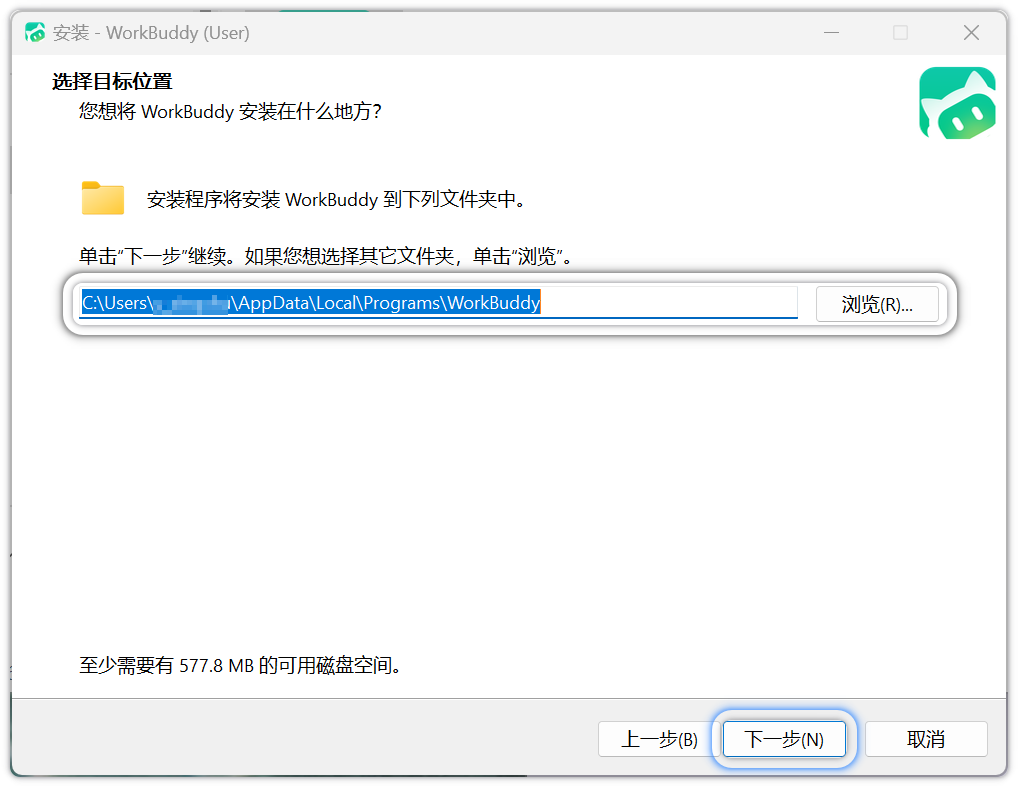Click the 安装程序将安装 WorkBuddy 到下列文件夹中 text
Screen dimensions: 1018x786
(336, 199)
